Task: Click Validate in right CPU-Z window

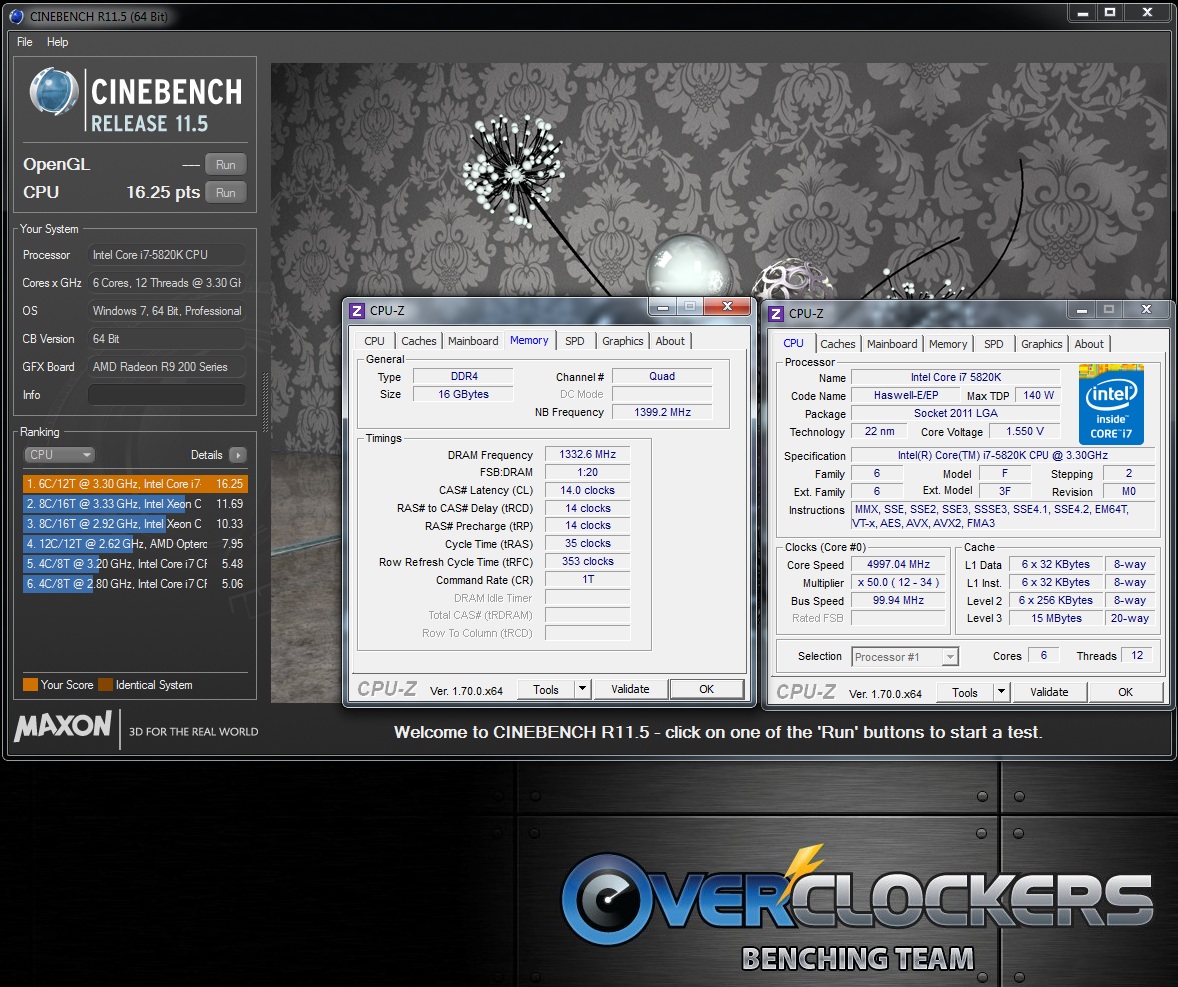Action: [1050, 693]
